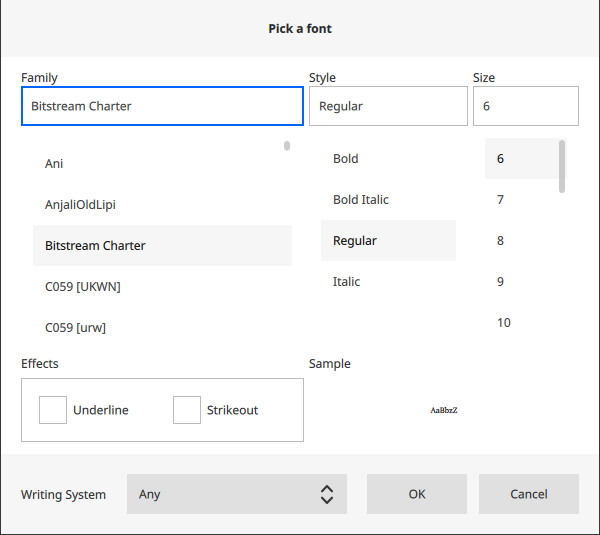Pick the C059 [urw] font
The image size is (600, 535).
tap(75, 327)
